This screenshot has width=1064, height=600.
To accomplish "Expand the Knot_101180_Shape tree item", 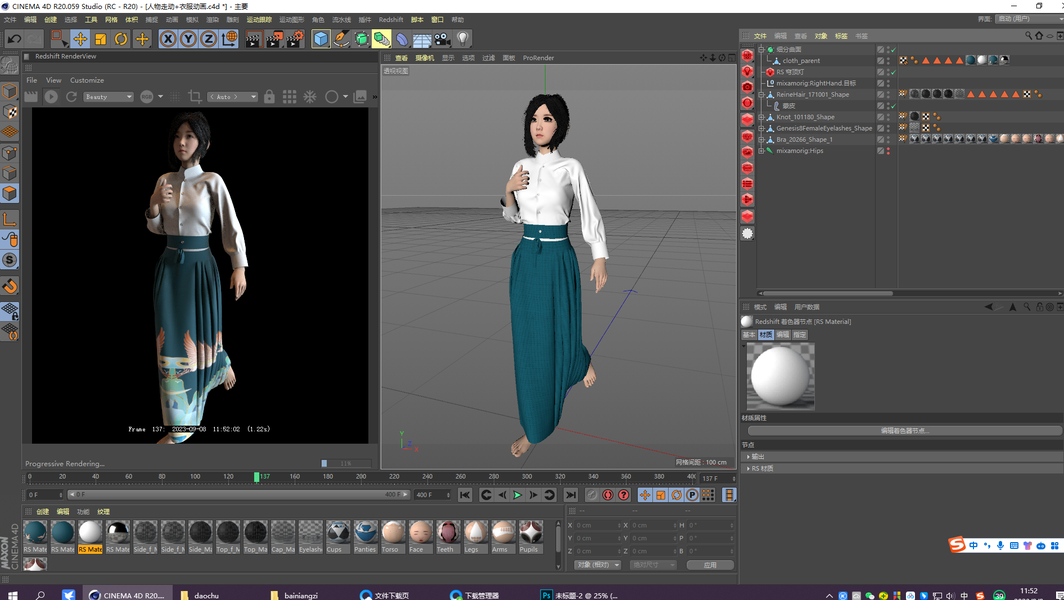I will 762,117.
